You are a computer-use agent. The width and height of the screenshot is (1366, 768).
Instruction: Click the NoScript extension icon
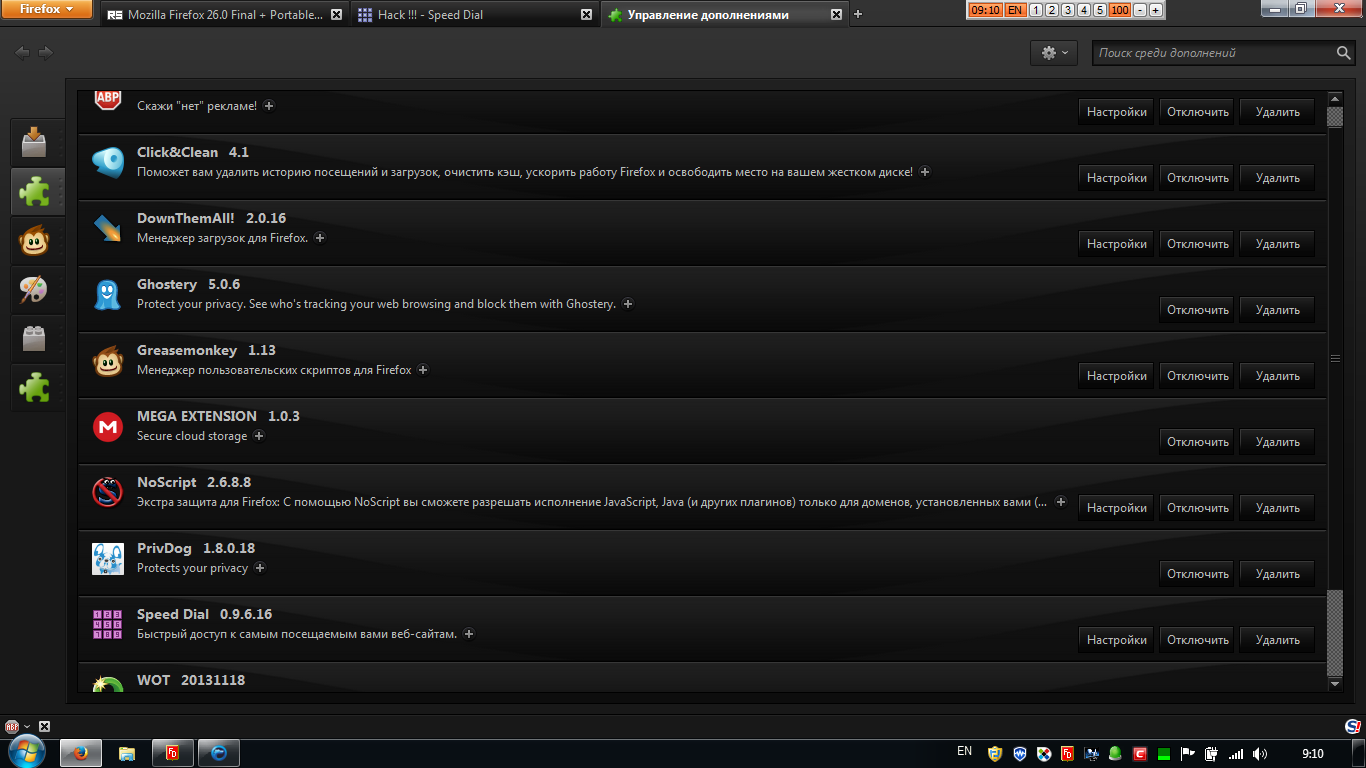[108, 493]
